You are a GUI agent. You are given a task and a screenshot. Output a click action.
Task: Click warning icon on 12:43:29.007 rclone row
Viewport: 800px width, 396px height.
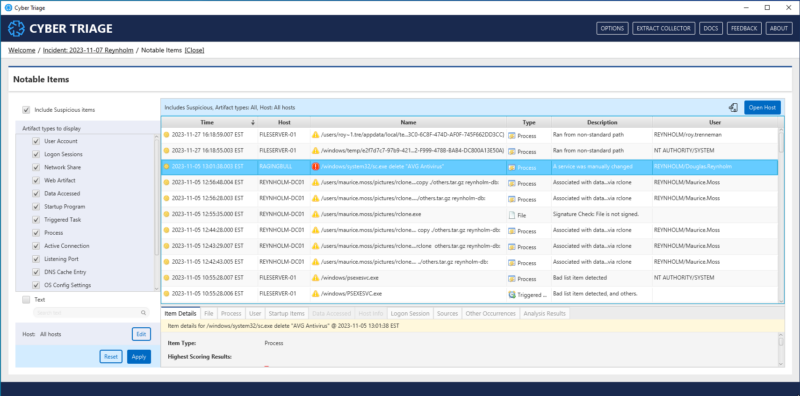pos(315,246)
